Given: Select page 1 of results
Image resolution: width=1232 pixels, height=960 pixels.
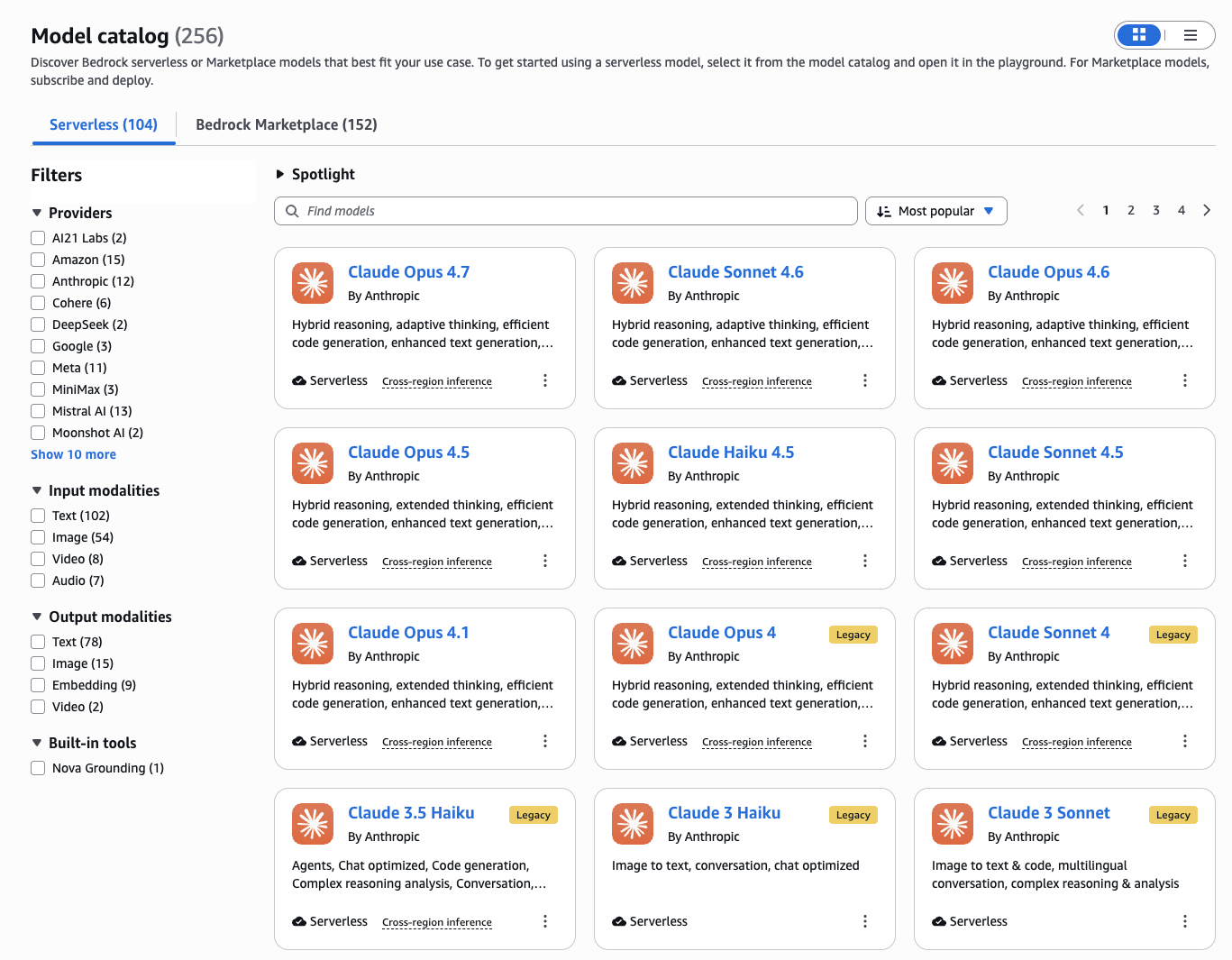Looking at the screenshot, I should coord(1106,210).
